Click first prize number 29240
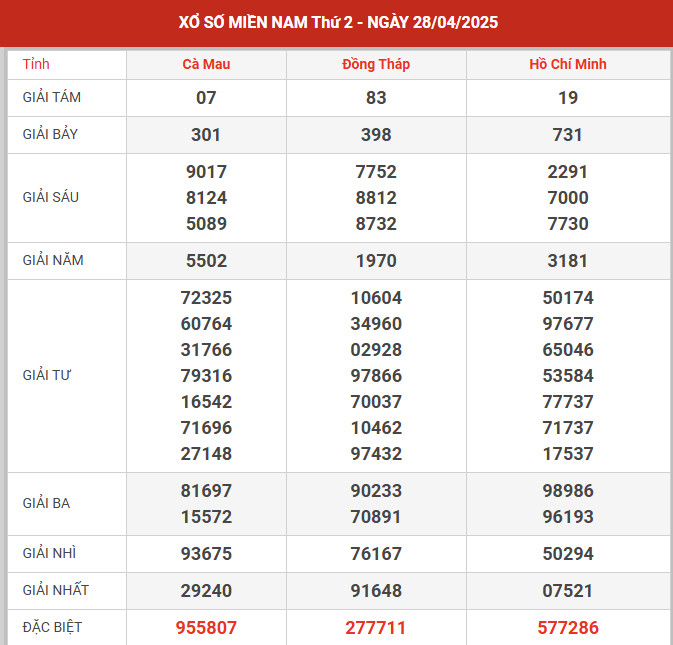 click(206, 591)
